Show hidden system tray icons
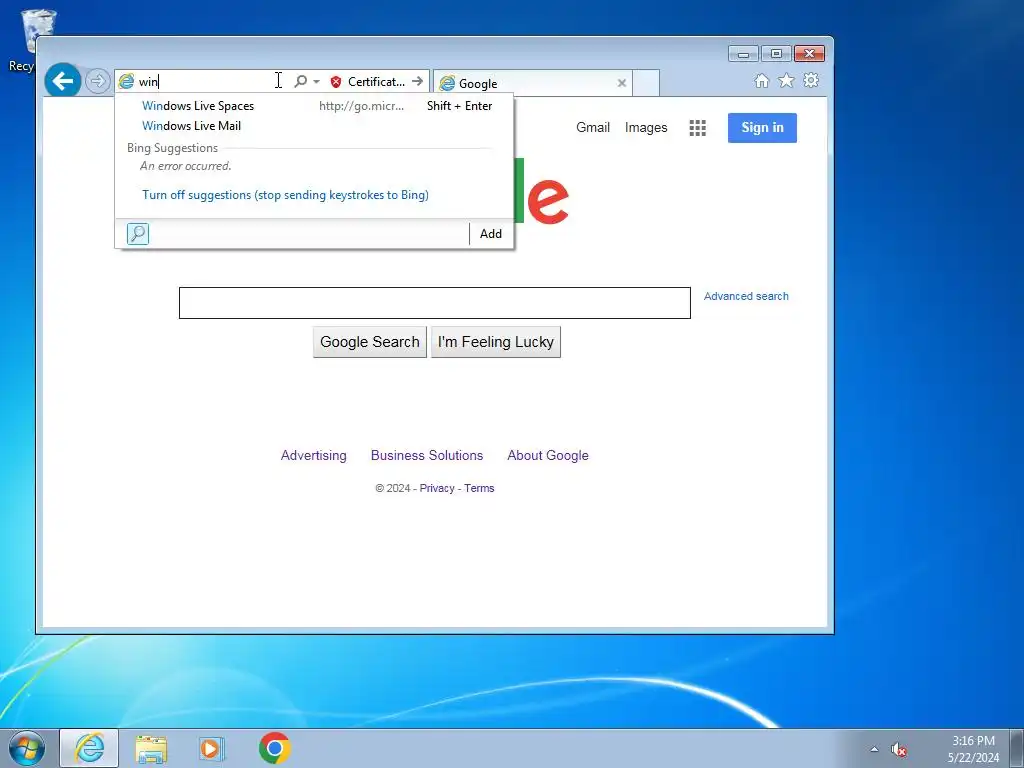 tap(874, 750)
